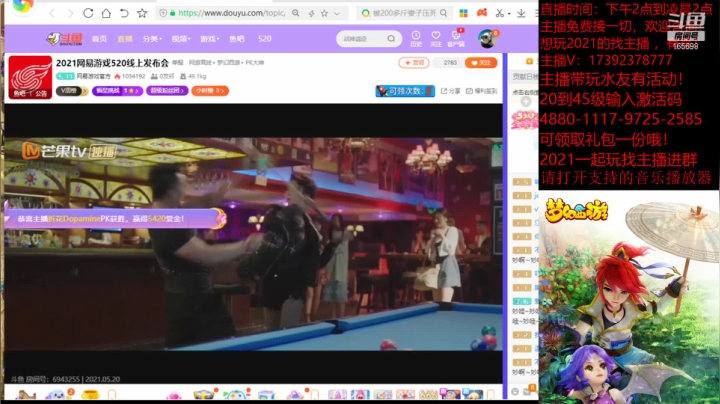Expand the 视频 navigation dropdown

(x=180, y=39)
